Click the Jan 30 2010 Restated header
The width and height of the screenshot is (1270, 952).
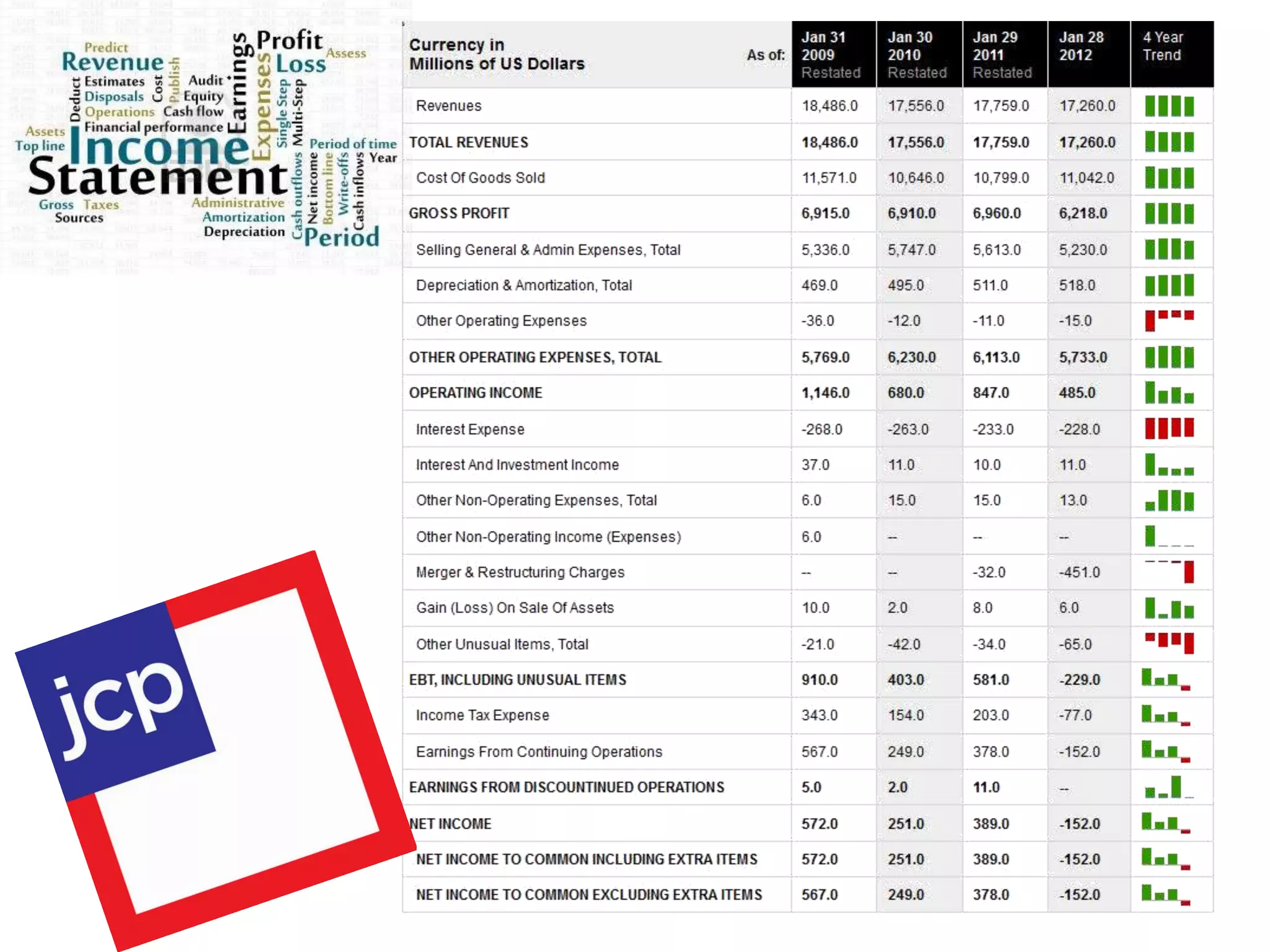coord(918,55)
